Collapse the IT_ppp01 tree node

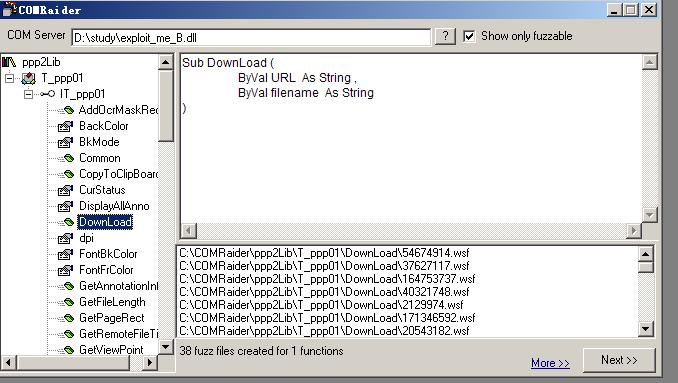point(29,94)
